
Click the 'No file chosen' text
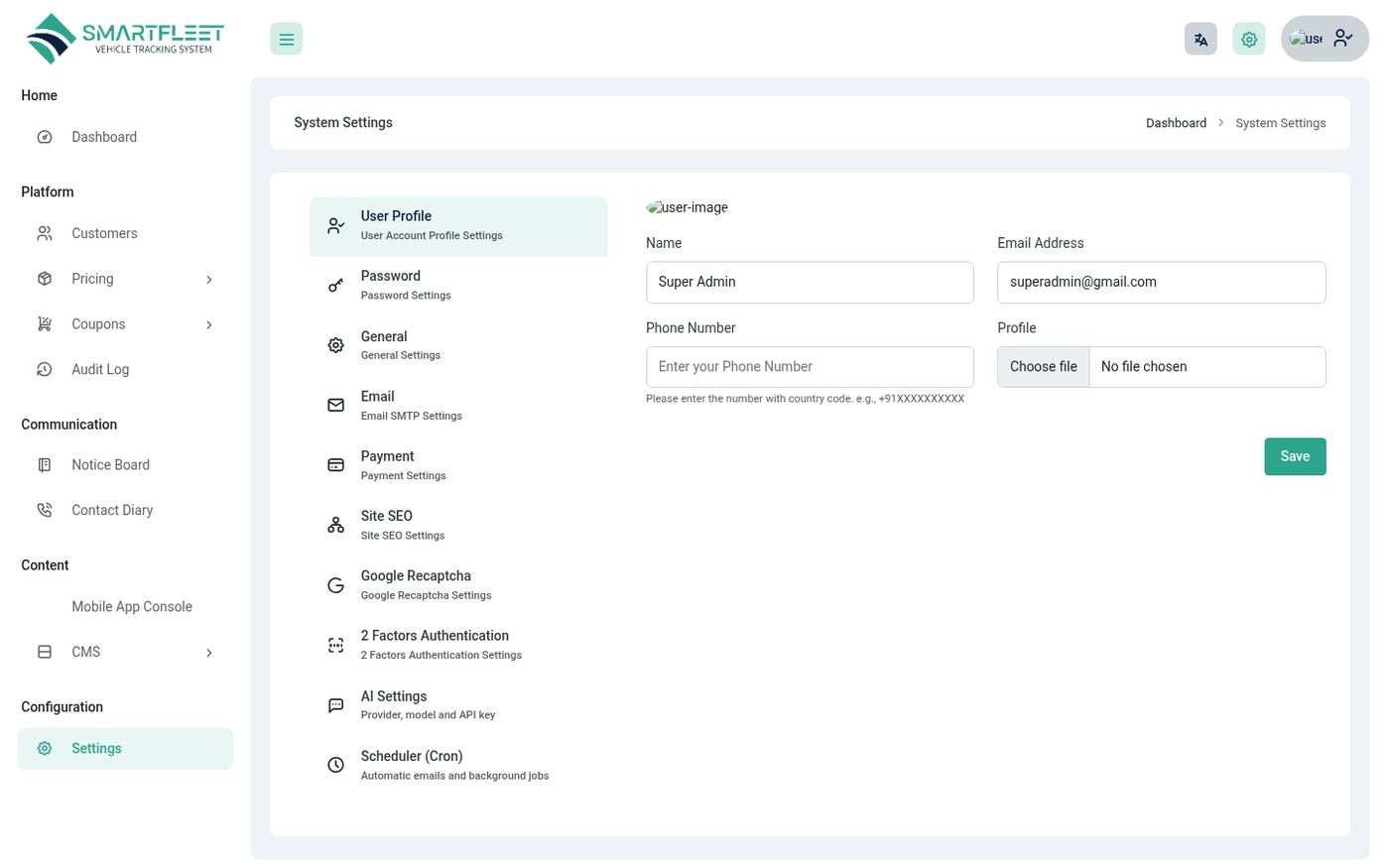(1144, 367)
